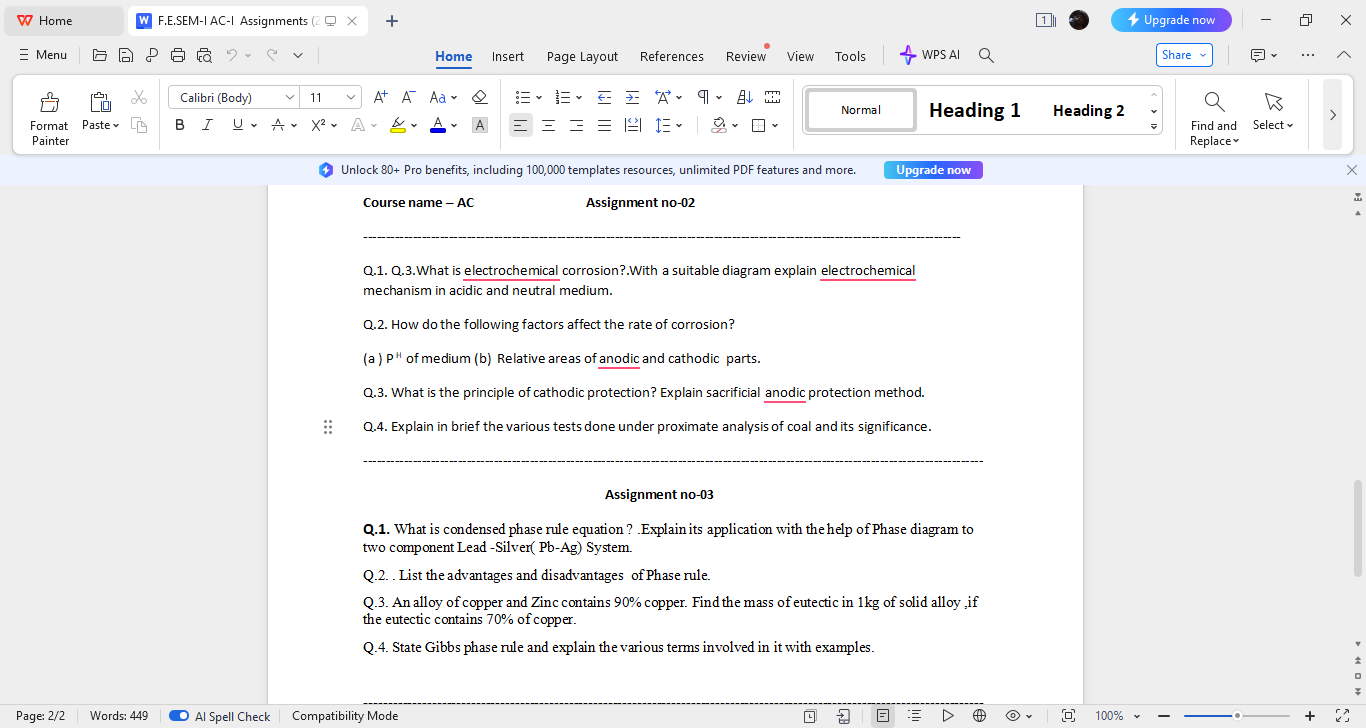Set Align Right paragraph alignment
The width and height of the screenshot is (1366, 728).
coord(576,125)
